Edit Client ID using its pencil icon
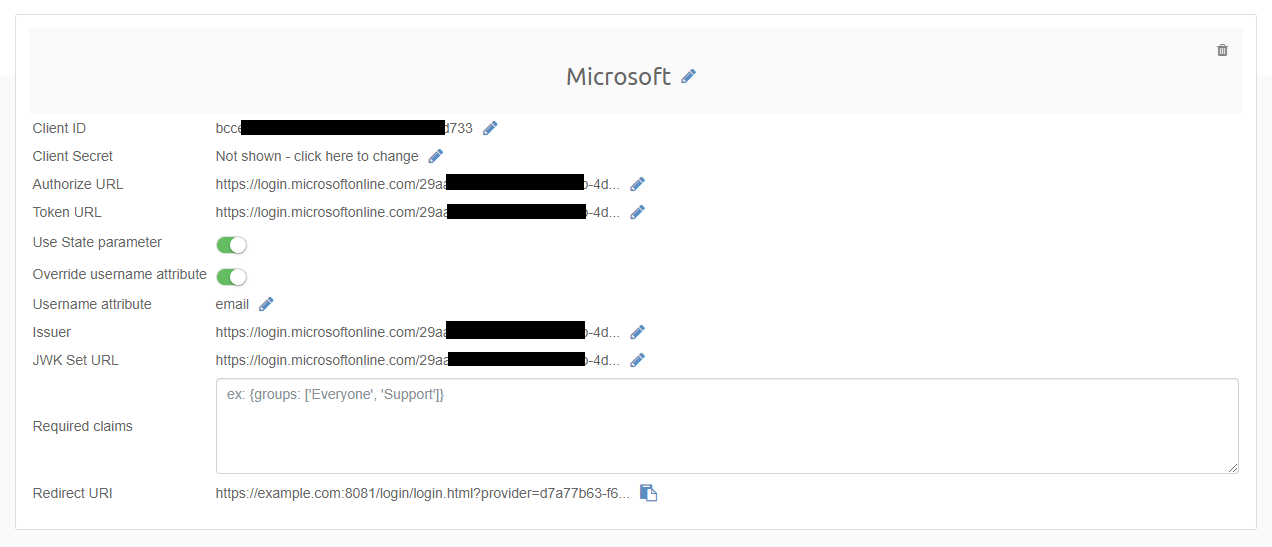 pyautogui.click(x=490, y=128)
